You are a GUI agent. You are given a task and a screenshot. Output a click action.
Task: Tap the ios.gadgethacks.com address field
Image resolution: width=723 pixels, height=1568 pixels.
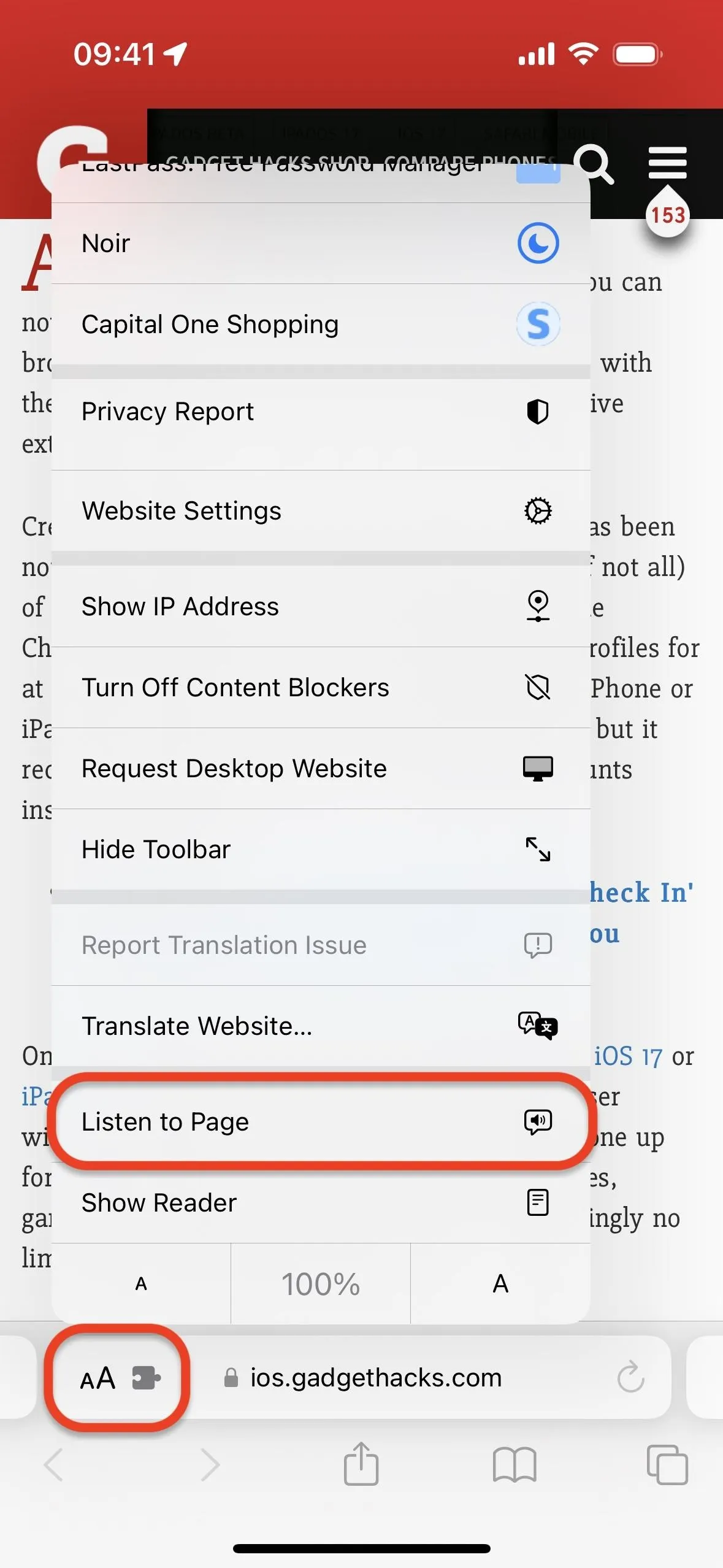(x=376, y=1378)
